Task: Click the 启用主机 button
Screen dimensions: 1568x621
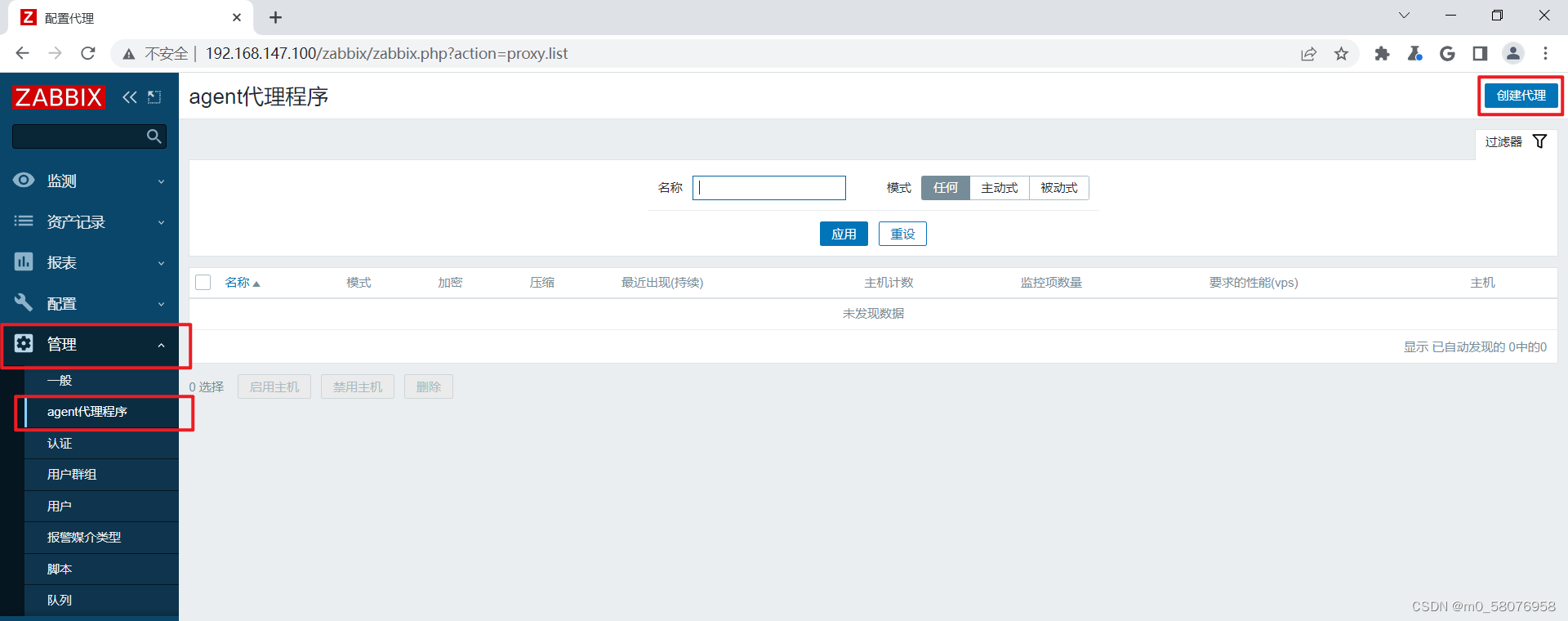Action: click(274, 386)
